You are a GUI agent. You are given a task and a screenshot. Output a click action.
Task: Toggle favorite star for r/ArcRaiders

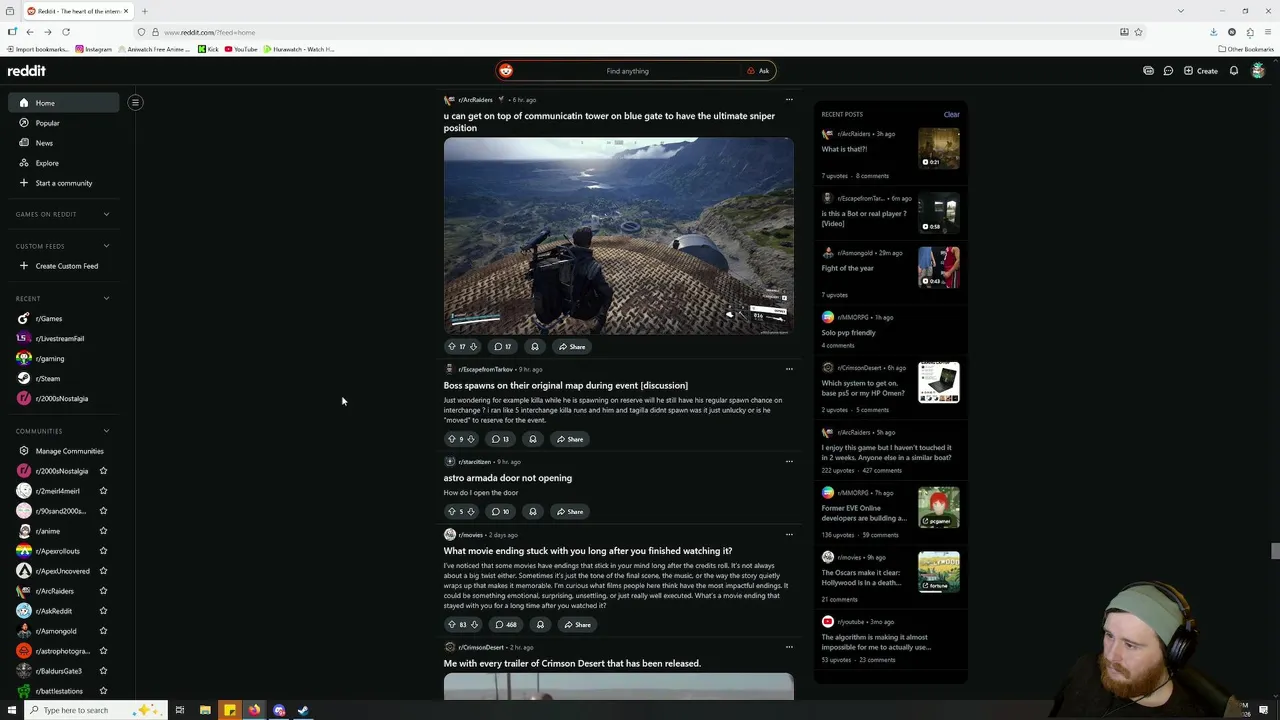(x=103, y=591)
